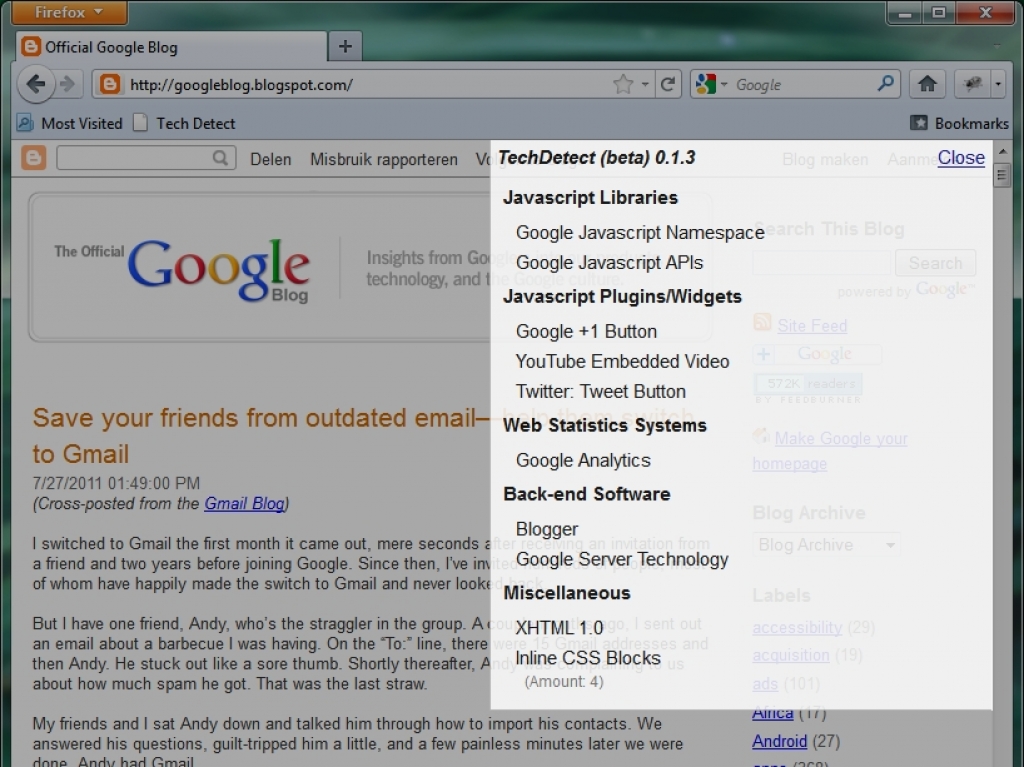Click the vertical scrollbar thumb
Viewport: 1024px width, 767px height.
click(x=1002, y=175)
